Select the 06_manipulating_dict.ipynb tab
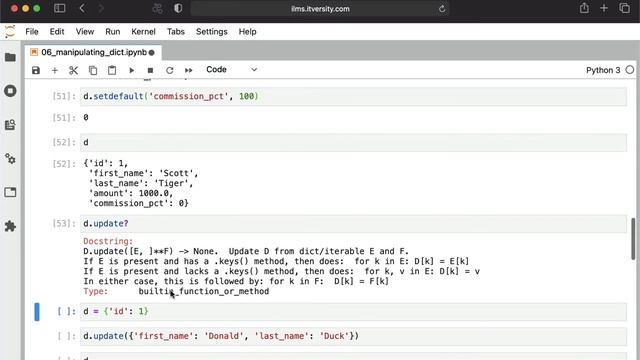The width and height of the screenshot is (640, 360). pyautogui.click(x=93, y=52)
